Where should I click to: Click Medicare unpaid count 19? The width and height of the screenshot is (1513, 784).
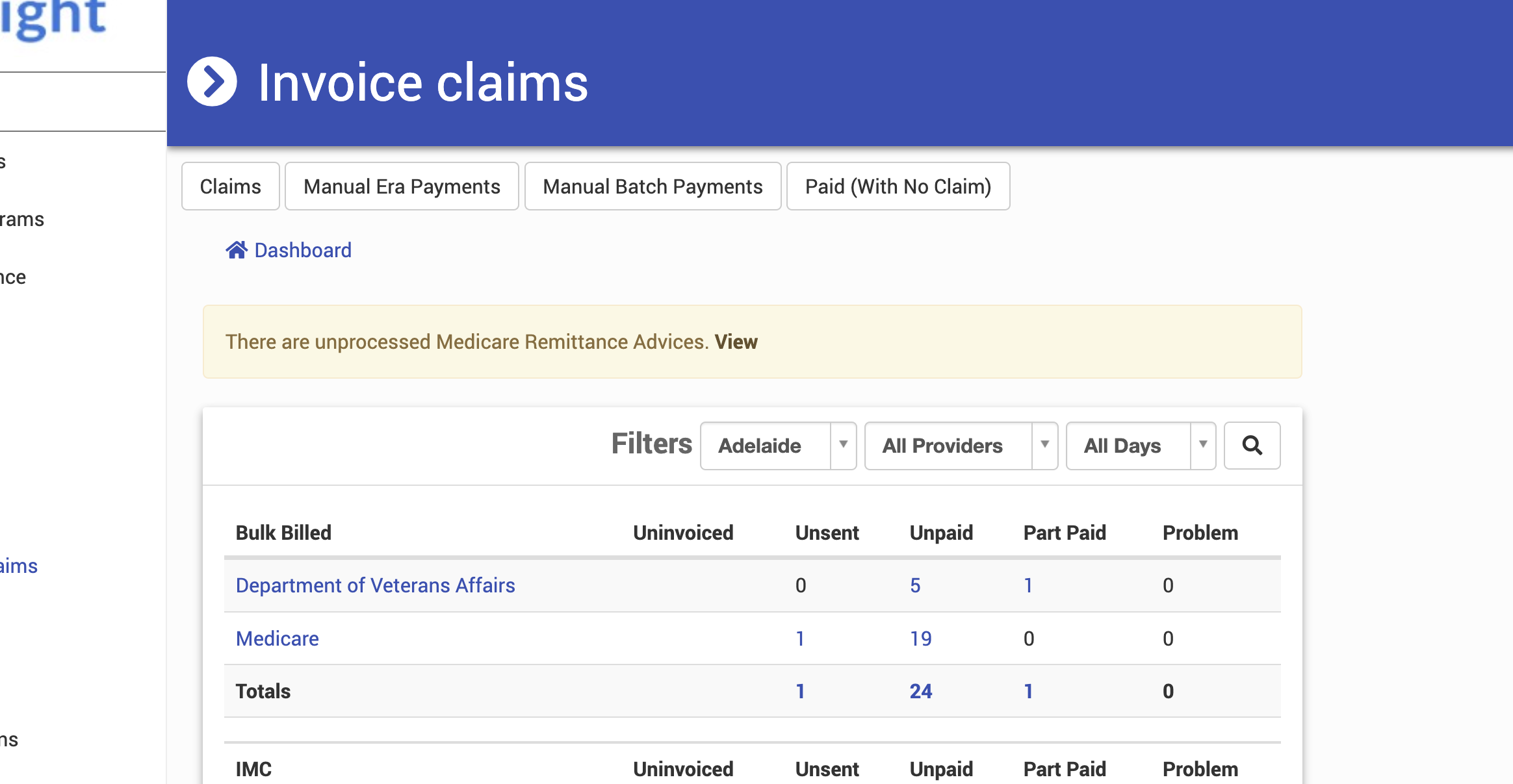(920, 639)
